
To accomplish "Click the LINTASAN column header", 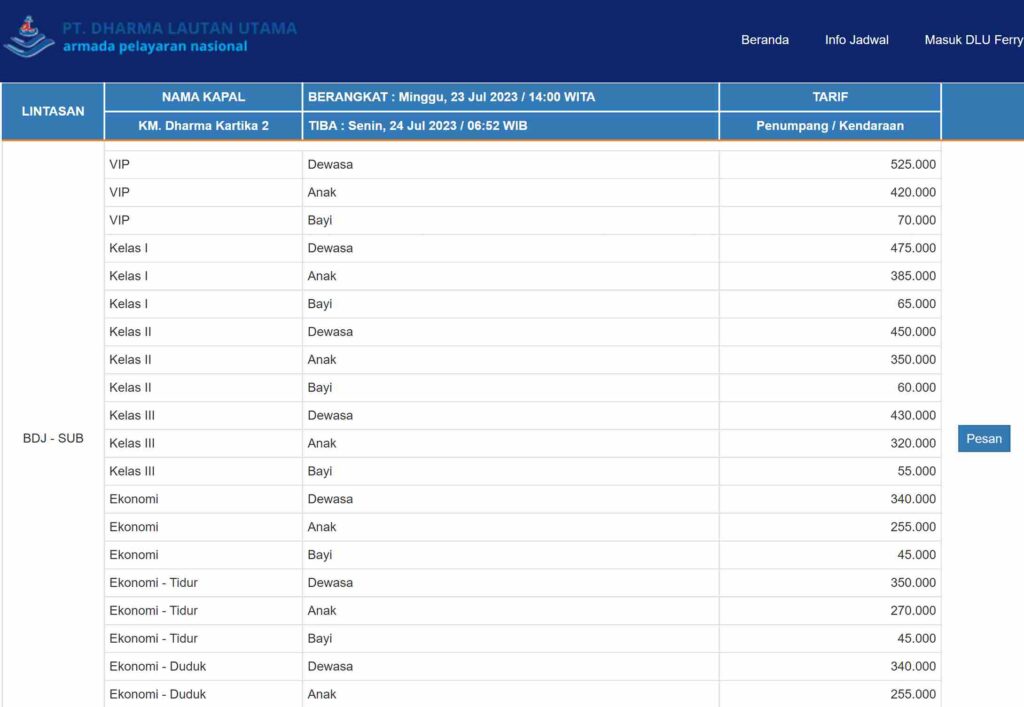I will coord(53,111).
